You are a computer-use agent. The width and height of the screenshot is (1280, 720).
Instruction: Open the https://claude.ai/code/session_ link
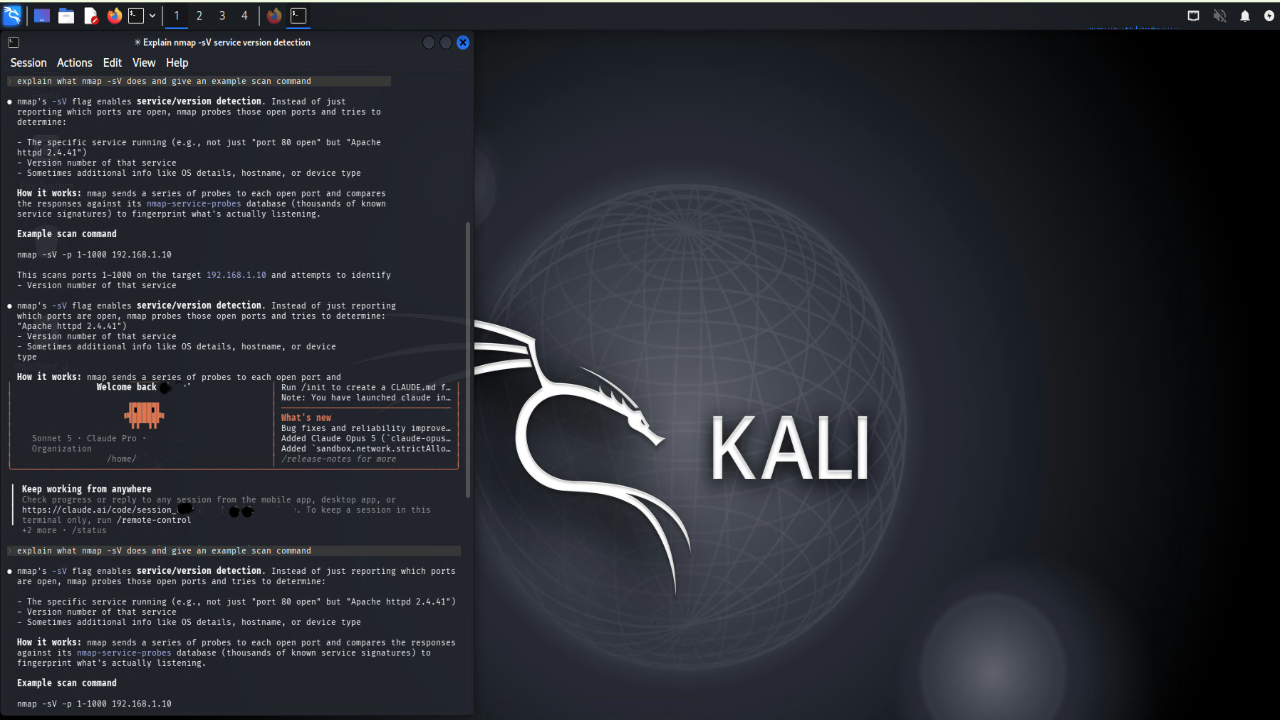tap(99, 510)
